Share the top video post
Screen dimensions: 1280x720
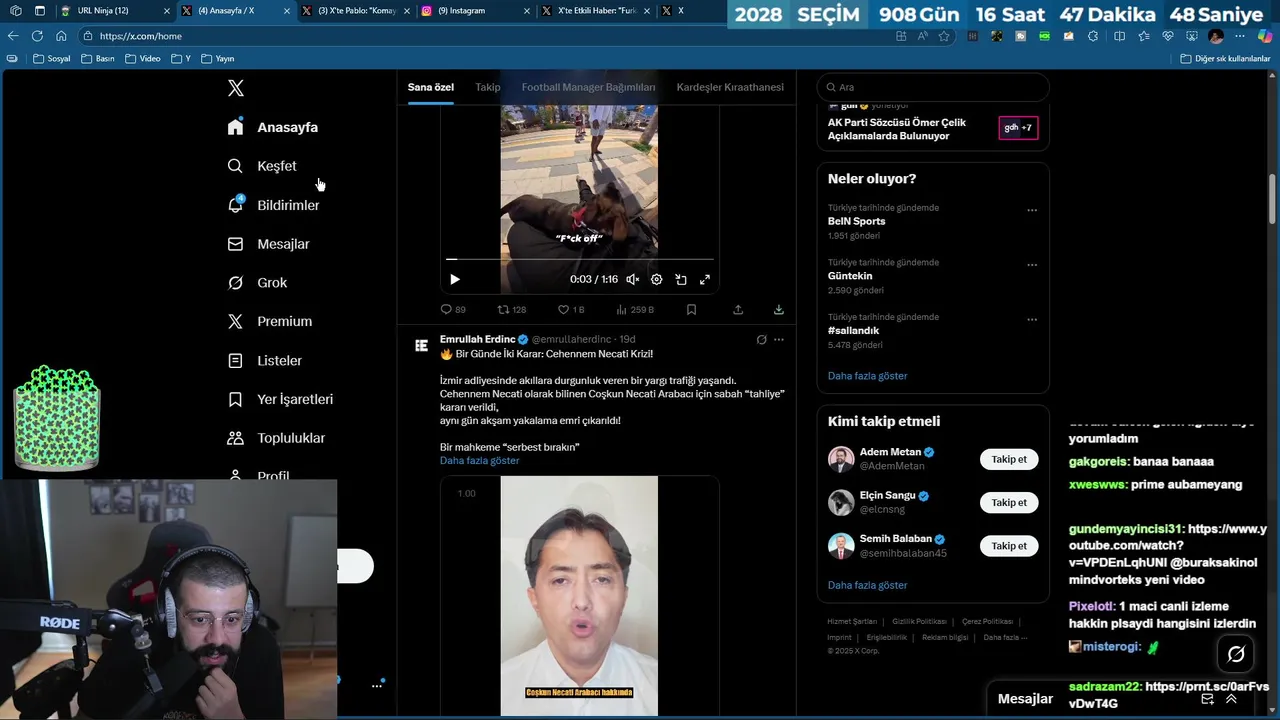tap(738, 310)
